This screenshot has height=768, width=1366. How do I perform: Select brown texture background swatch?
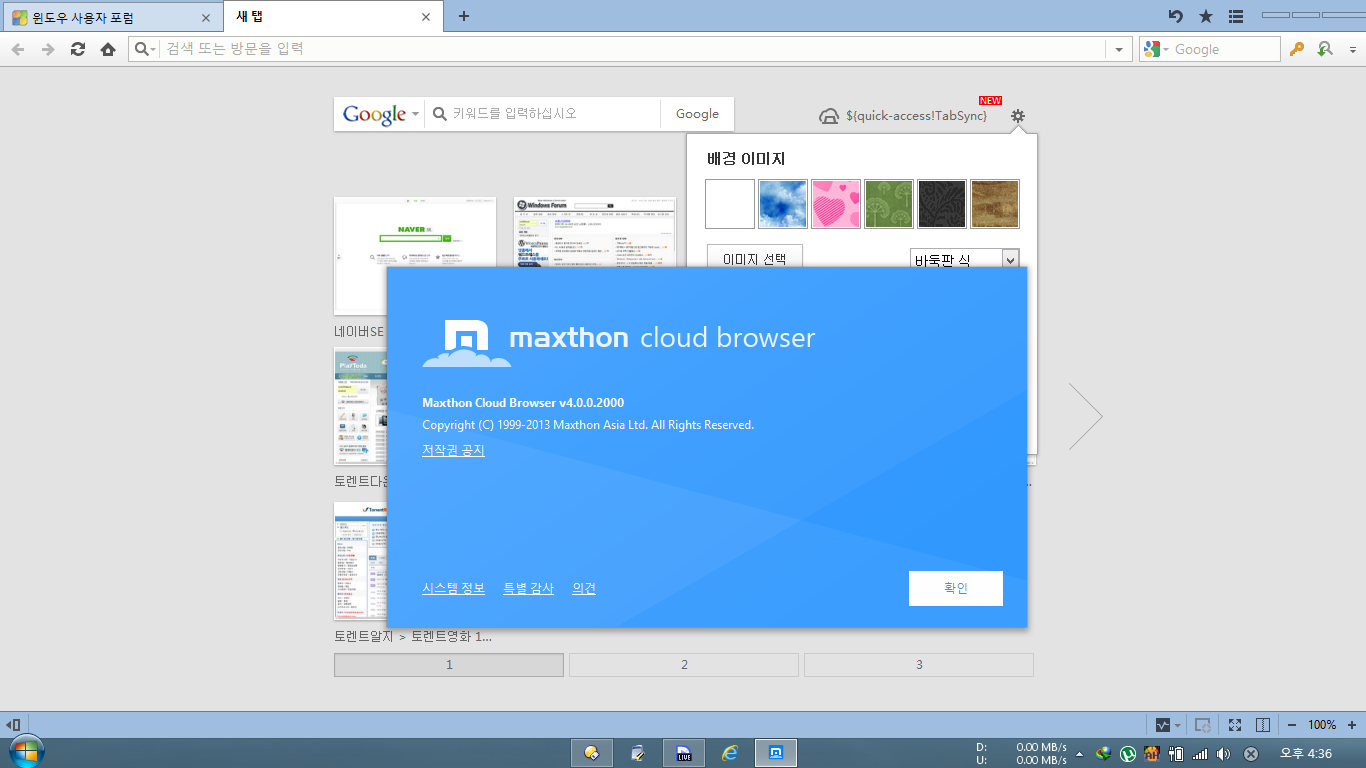995,204
